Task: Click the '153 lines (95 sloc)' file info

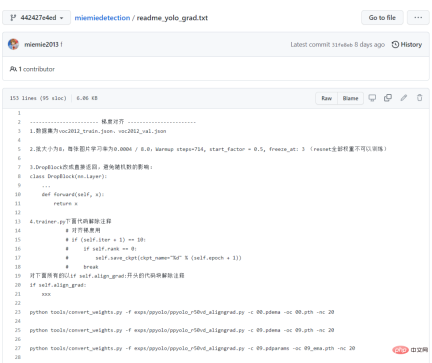Action: pyautogui.click(x=38, y=98)
